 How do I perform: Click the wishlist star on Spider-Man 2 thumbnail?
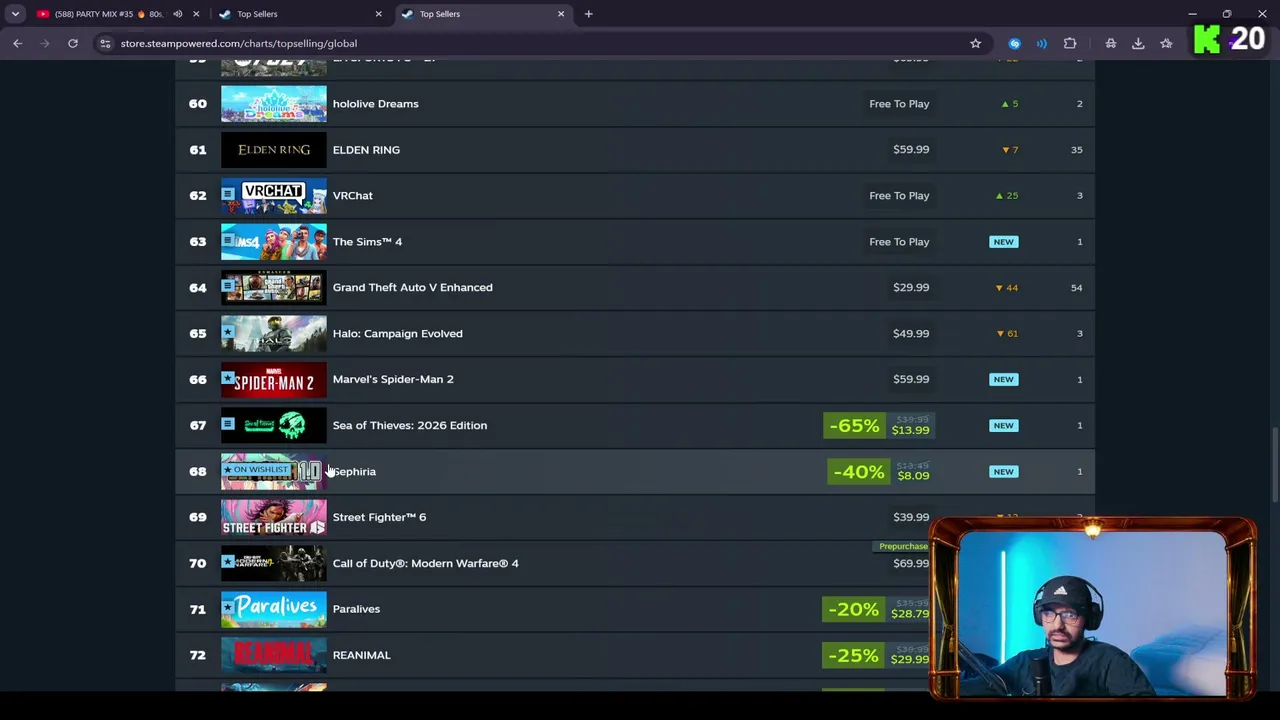tap(228, 379)
